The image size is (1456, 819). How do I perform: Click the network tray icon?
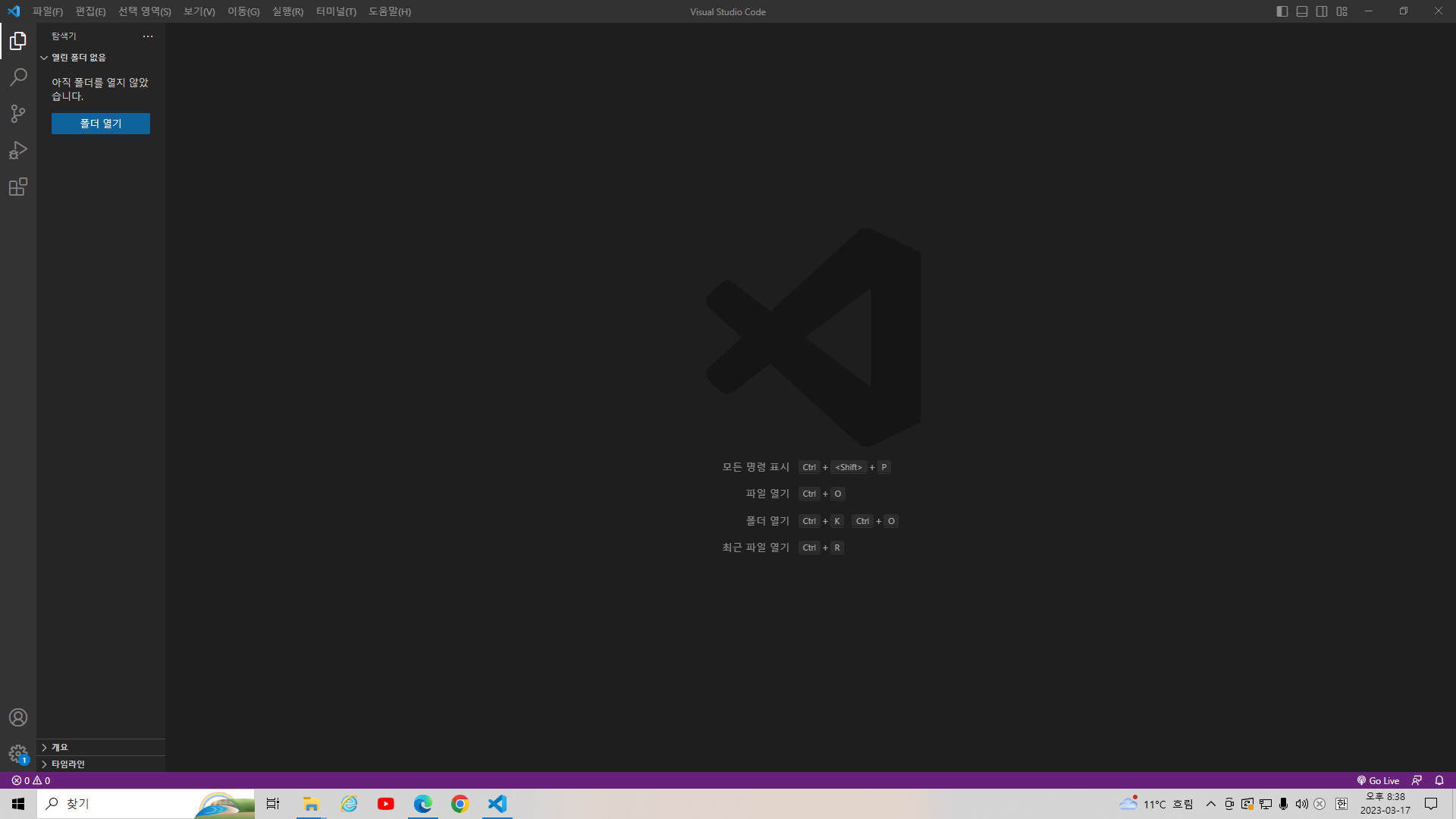pyautogui.click(x=1266, y=804)
